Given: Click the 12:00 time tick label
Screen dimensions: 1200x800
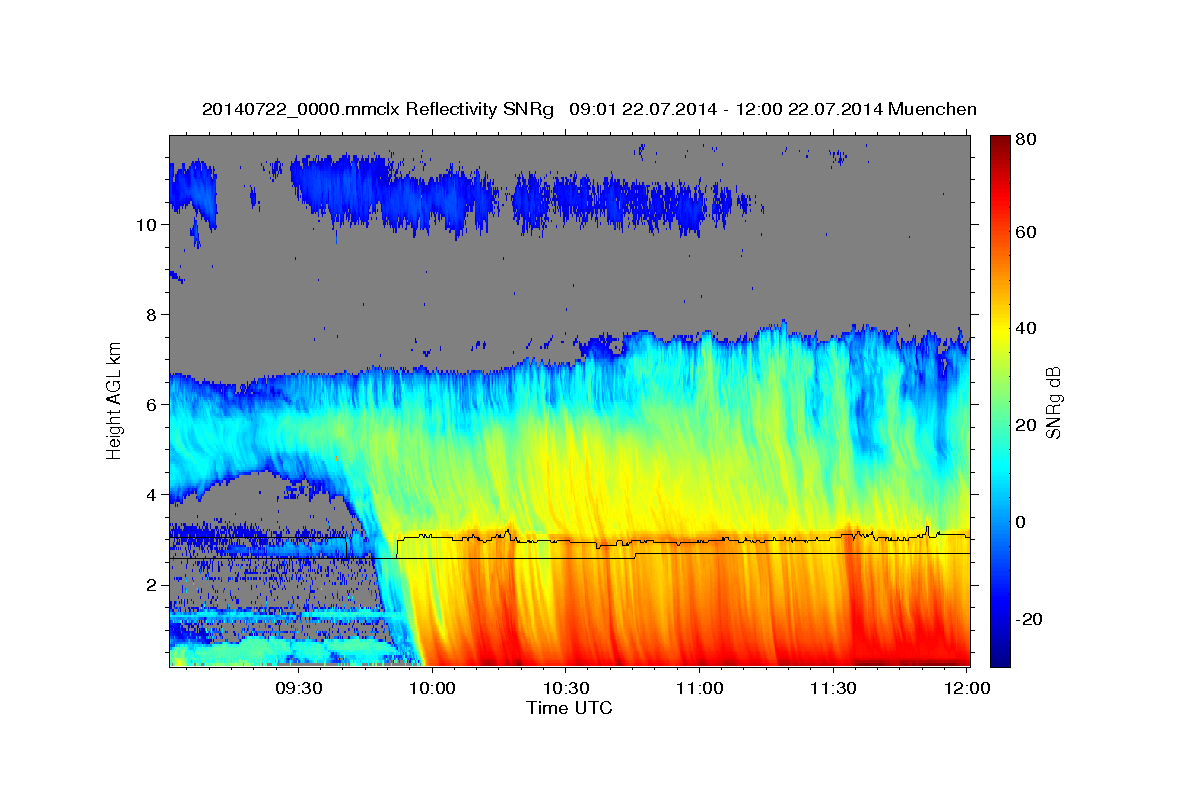Looking at the screenshot, I should click(x=967, y=688).
